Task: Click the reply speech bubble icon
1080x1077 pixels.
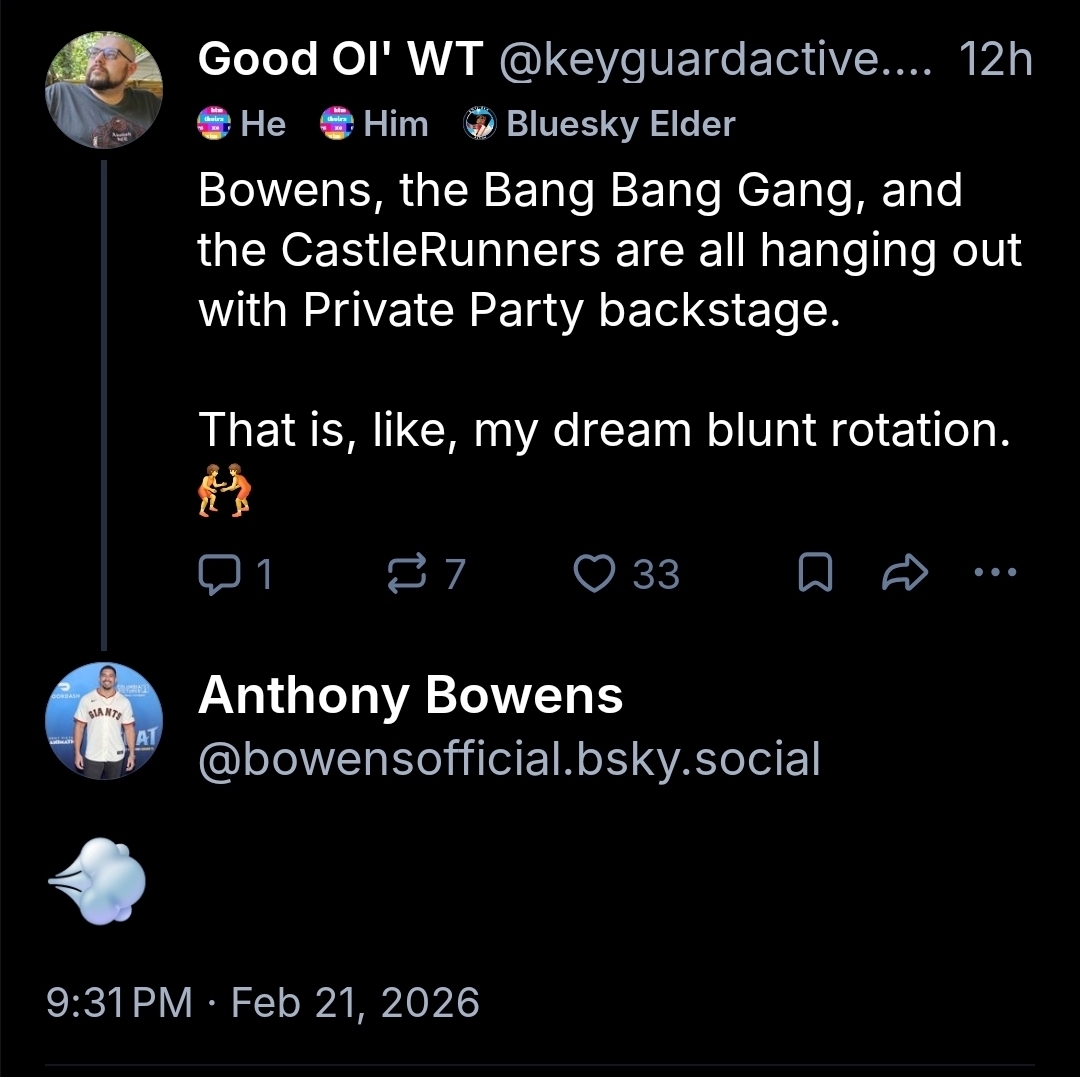Action: (215, 573)
